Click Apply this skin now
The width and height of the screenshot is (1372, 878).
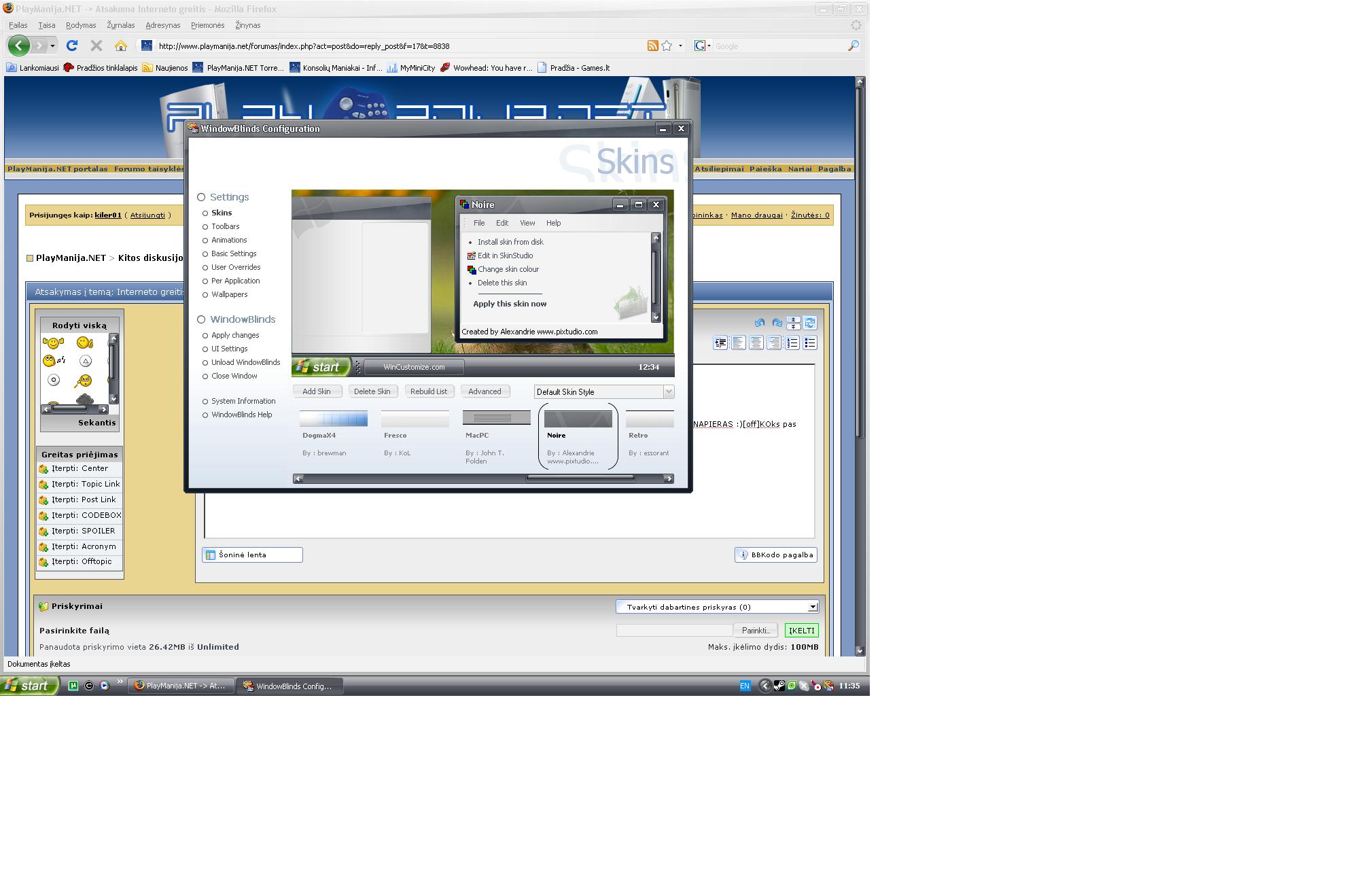510,304
